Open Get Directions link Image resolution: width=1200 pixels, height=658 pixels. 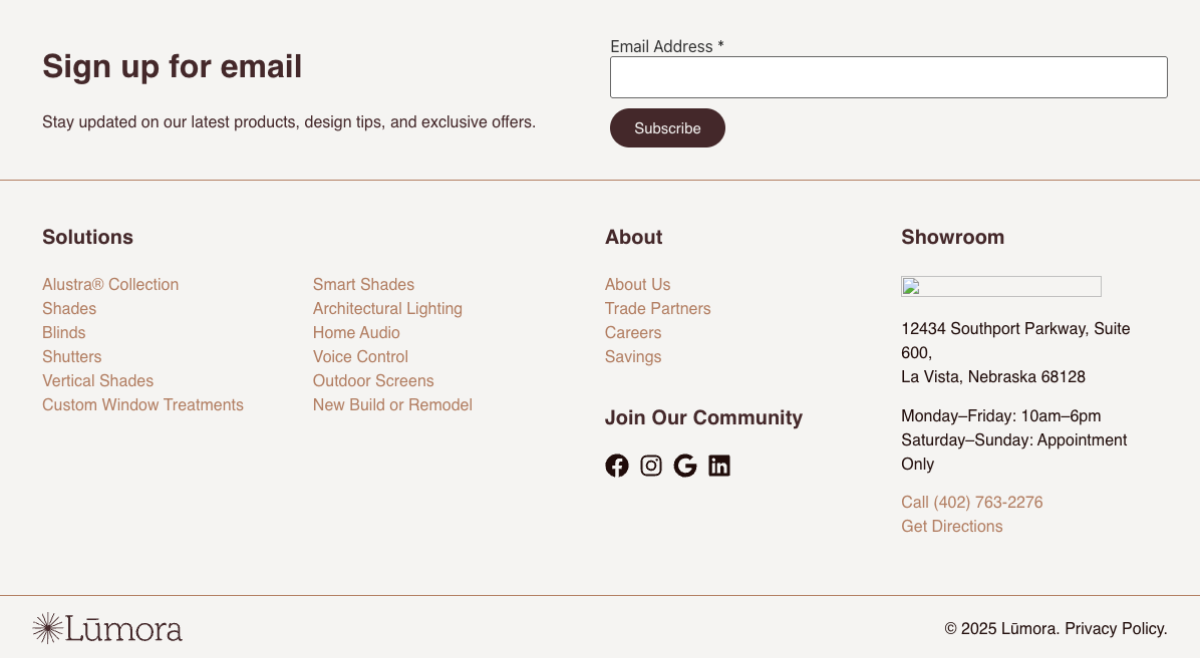click(x=951, y=527)
